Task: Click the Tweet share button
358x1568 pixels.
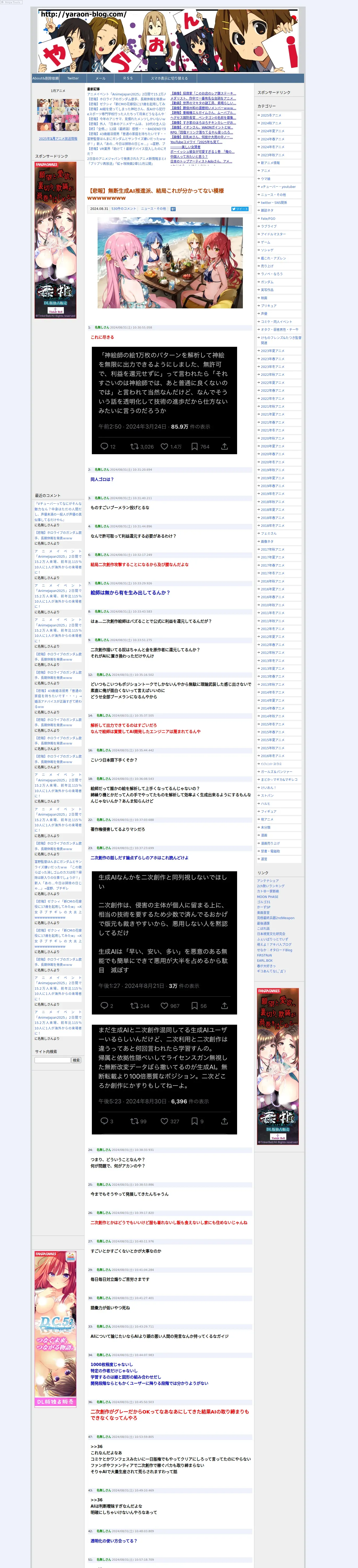Action: click(240, 209)
